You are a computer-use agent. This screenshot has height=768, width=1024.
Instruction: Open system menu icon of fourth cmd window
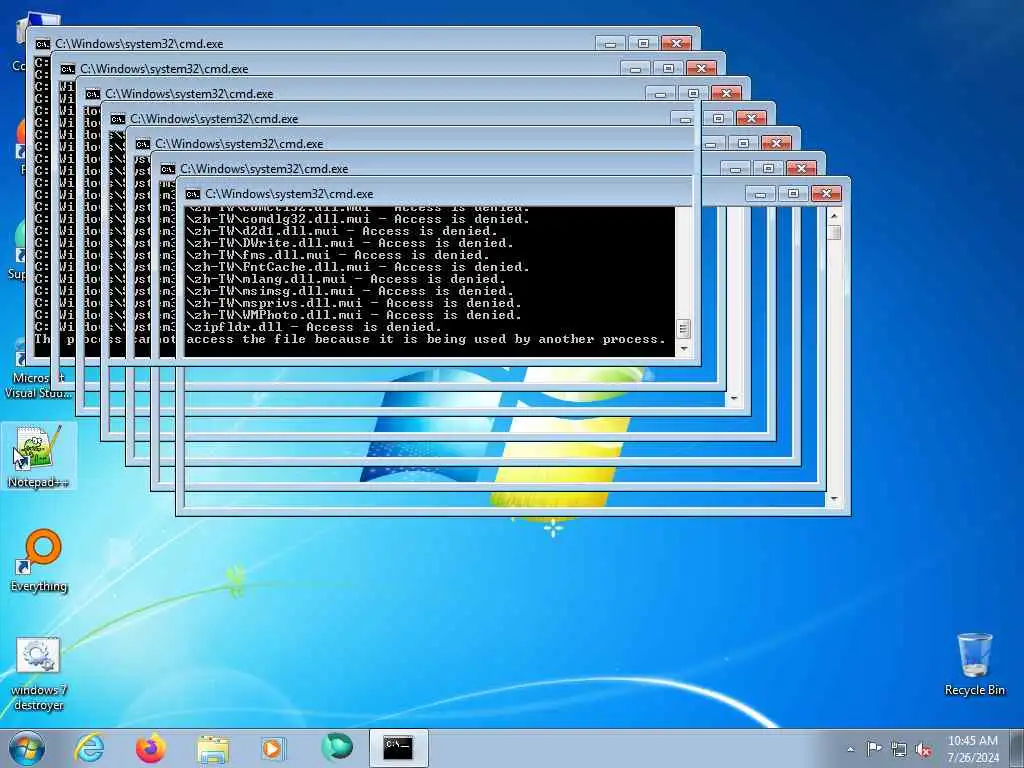tap(118, 119)
